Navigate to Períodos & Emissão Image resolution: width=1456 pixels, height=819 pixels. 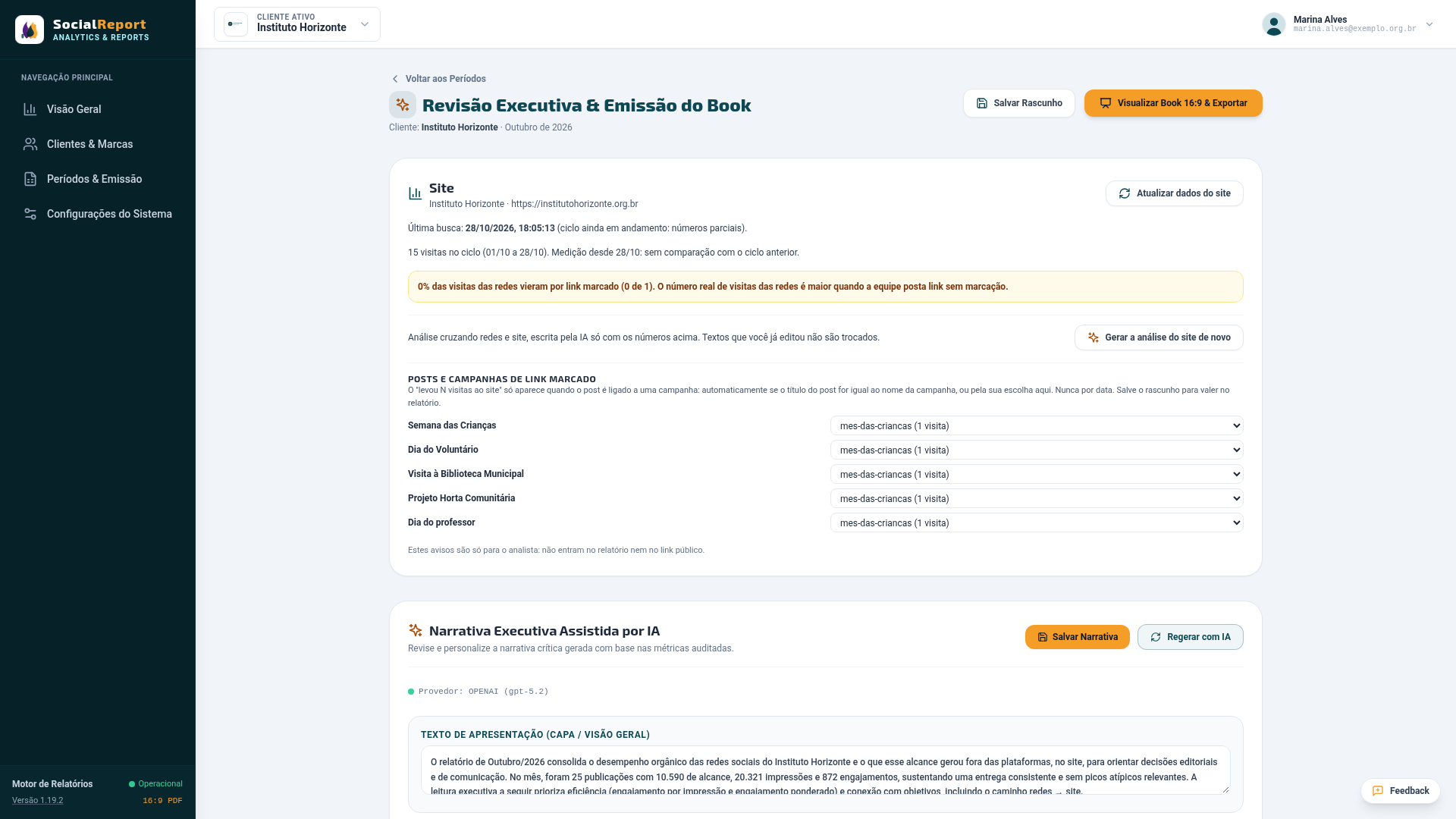pyautogui.click(x=98, y=179)
